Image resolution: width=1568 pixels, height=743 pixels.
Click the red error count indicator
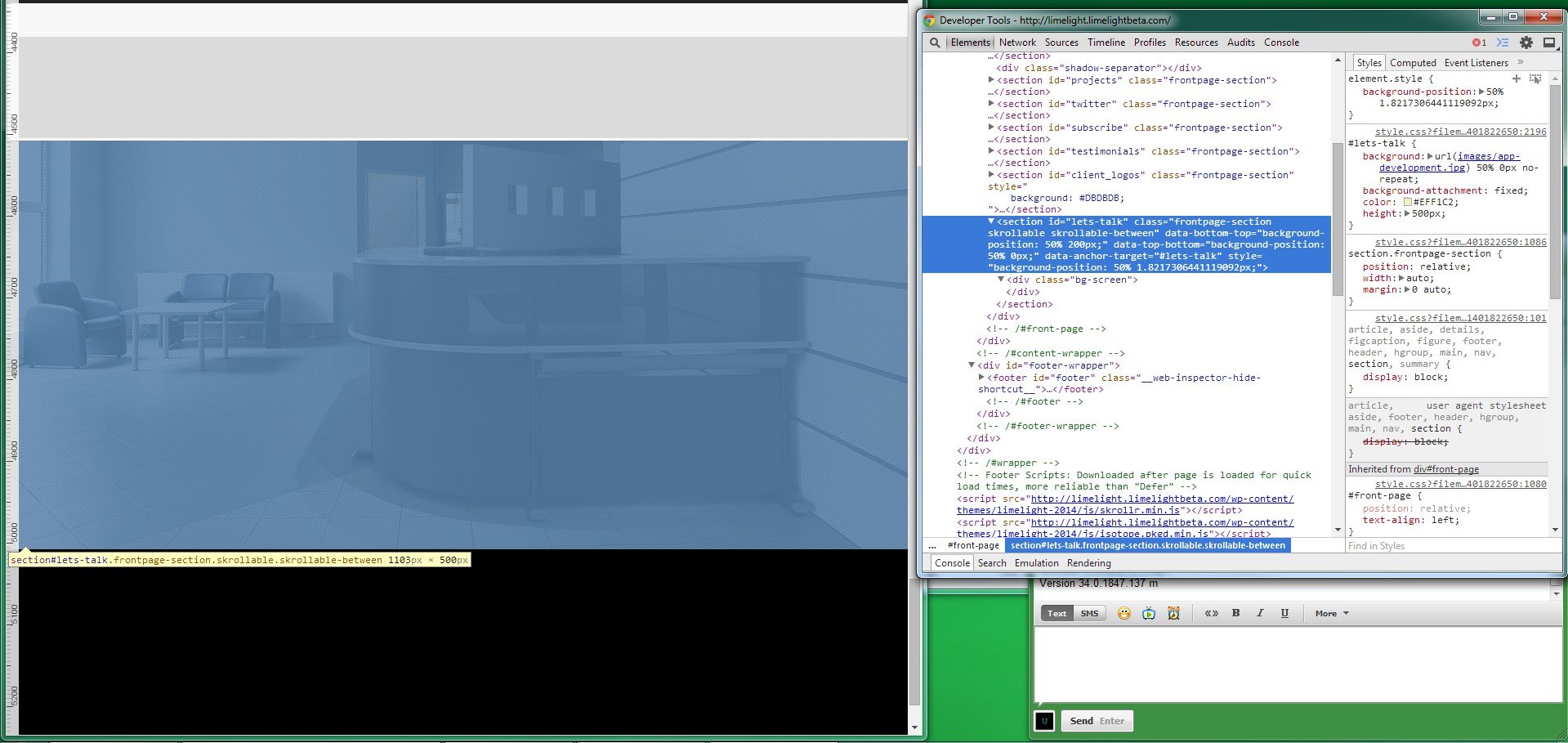pos(1479,43)
